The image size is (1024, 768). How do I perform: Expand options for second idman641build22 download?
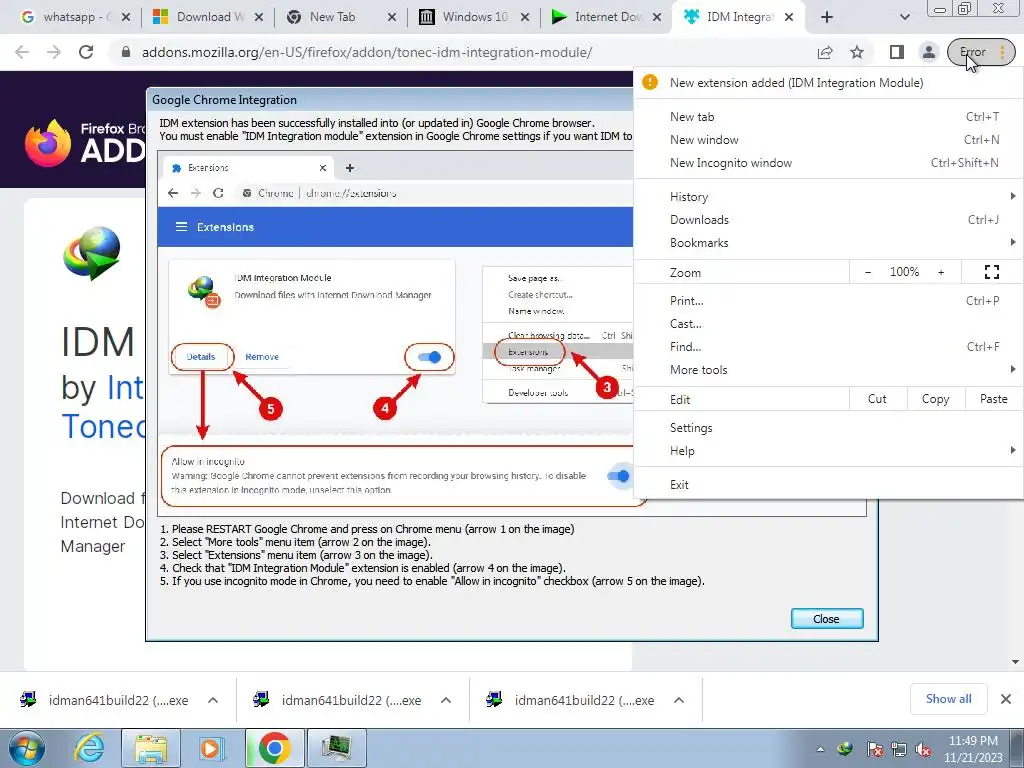(x=446, y=700)
